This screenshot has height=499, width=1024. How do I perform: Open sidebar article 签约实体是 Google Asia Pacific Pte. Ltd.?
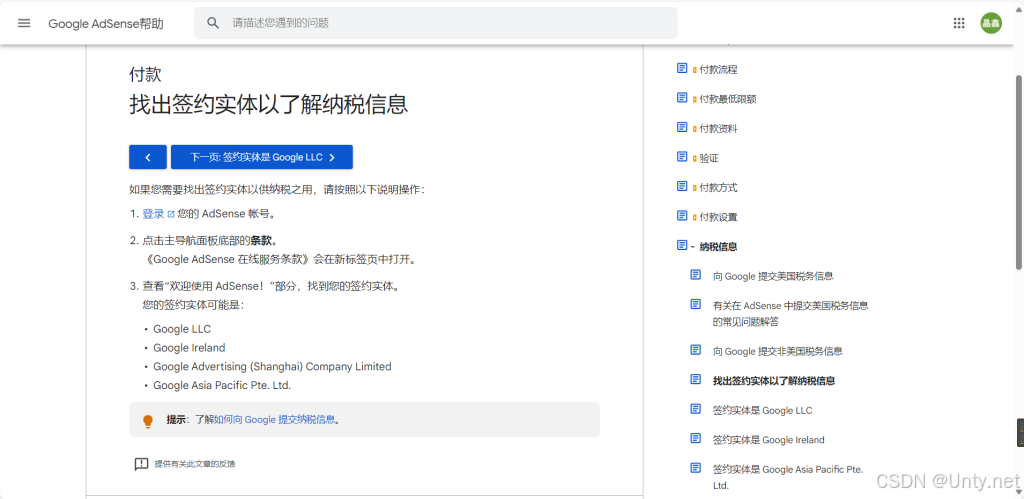(788, 477)
